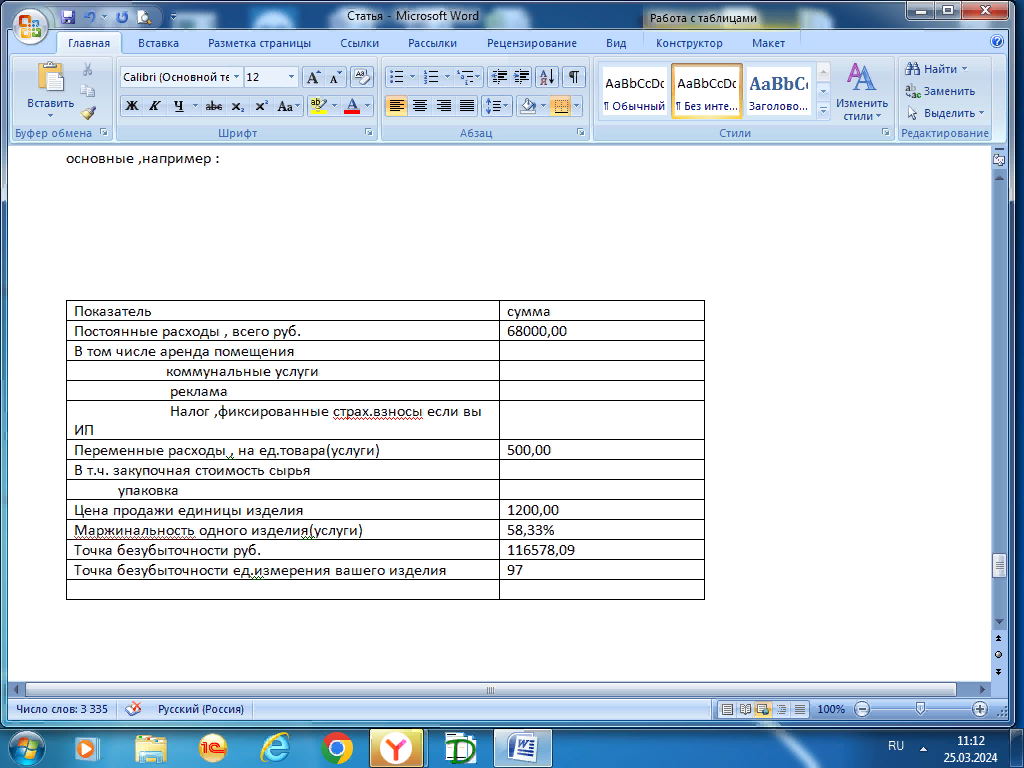Viewport: 1024px width, 768px height.
Task: Toggle italic (К) formatting
Action: [x=154, y=106]
